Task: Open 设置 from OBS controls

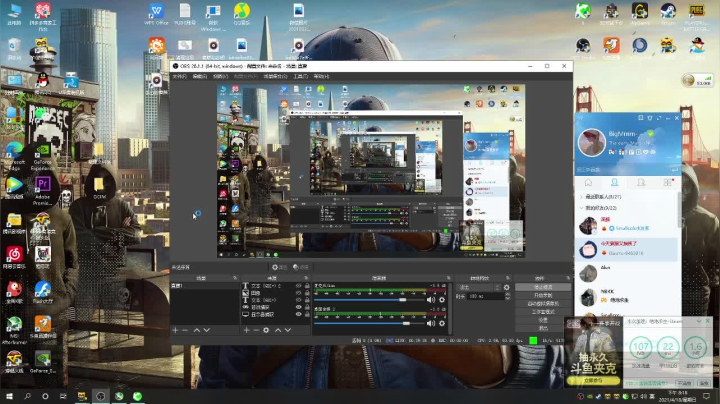Action: click(543, 320)
